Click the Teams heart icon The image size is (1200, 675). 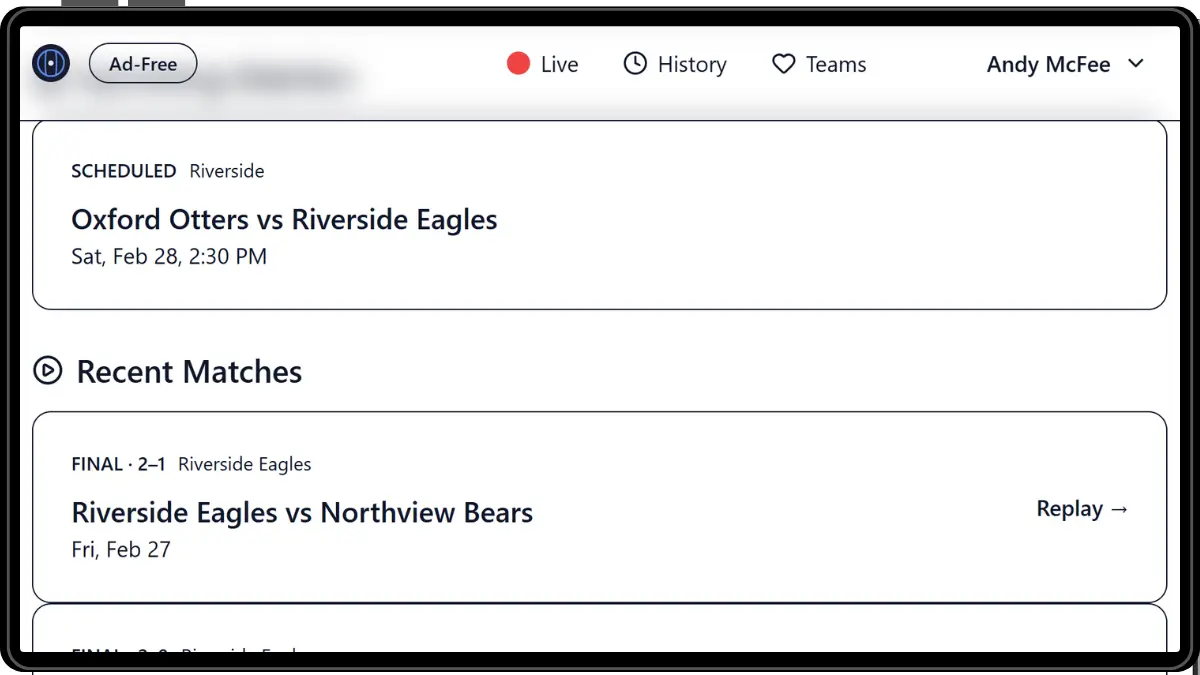click(x=783, y=64)
